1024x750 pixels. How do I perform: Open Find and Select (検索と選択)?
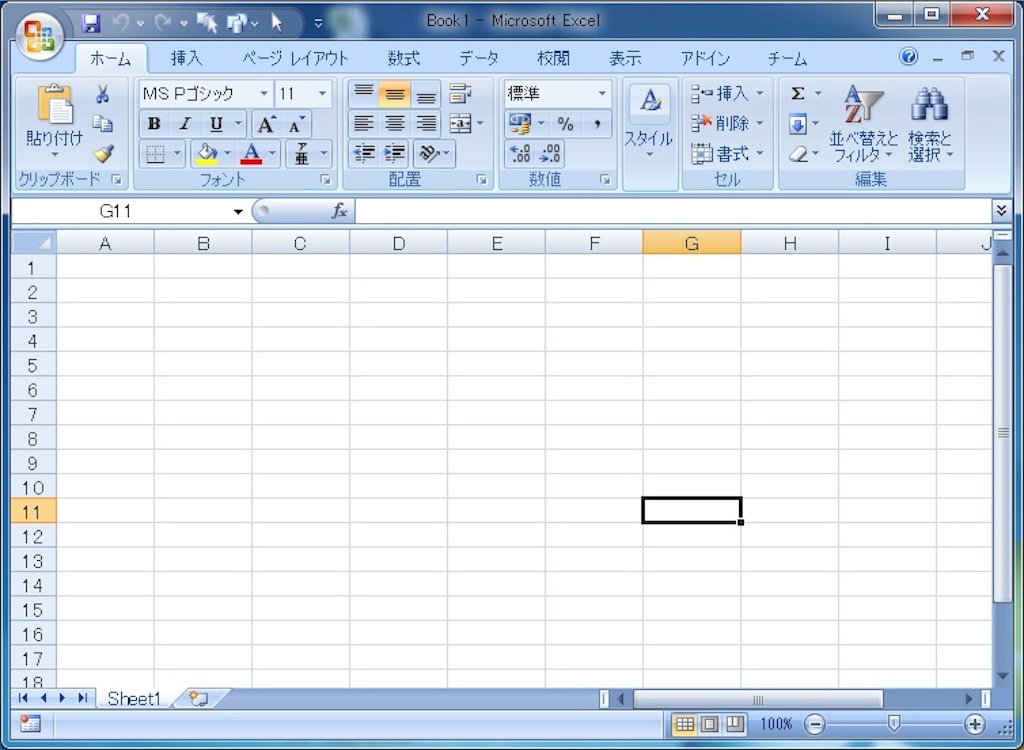tap(930, 123)
